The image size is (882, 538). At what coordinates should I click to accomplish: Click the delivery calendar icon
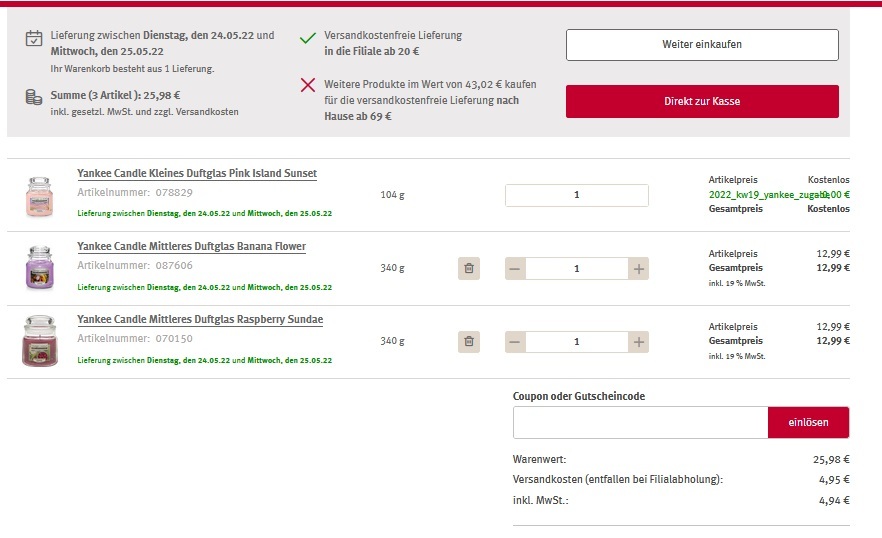pyautogui.click(x=34, y=38)
